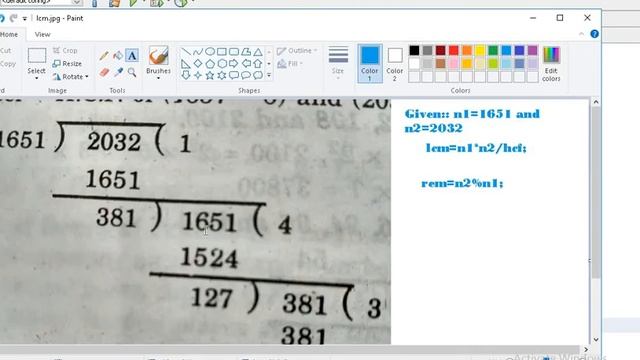
Task: Pick the black color swatch
Action: 414,50
